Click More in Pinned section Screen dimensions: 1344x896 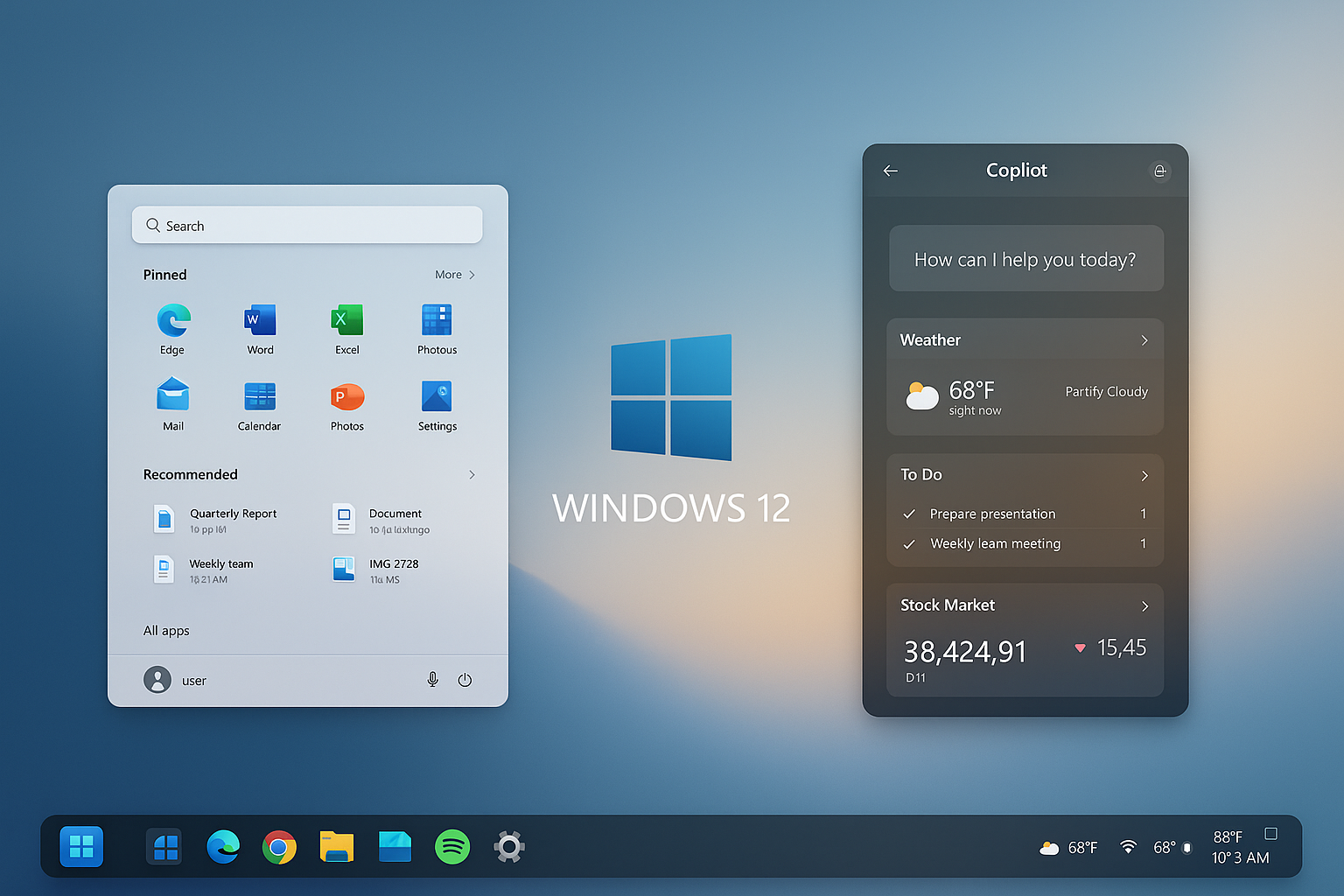[449, 275]
